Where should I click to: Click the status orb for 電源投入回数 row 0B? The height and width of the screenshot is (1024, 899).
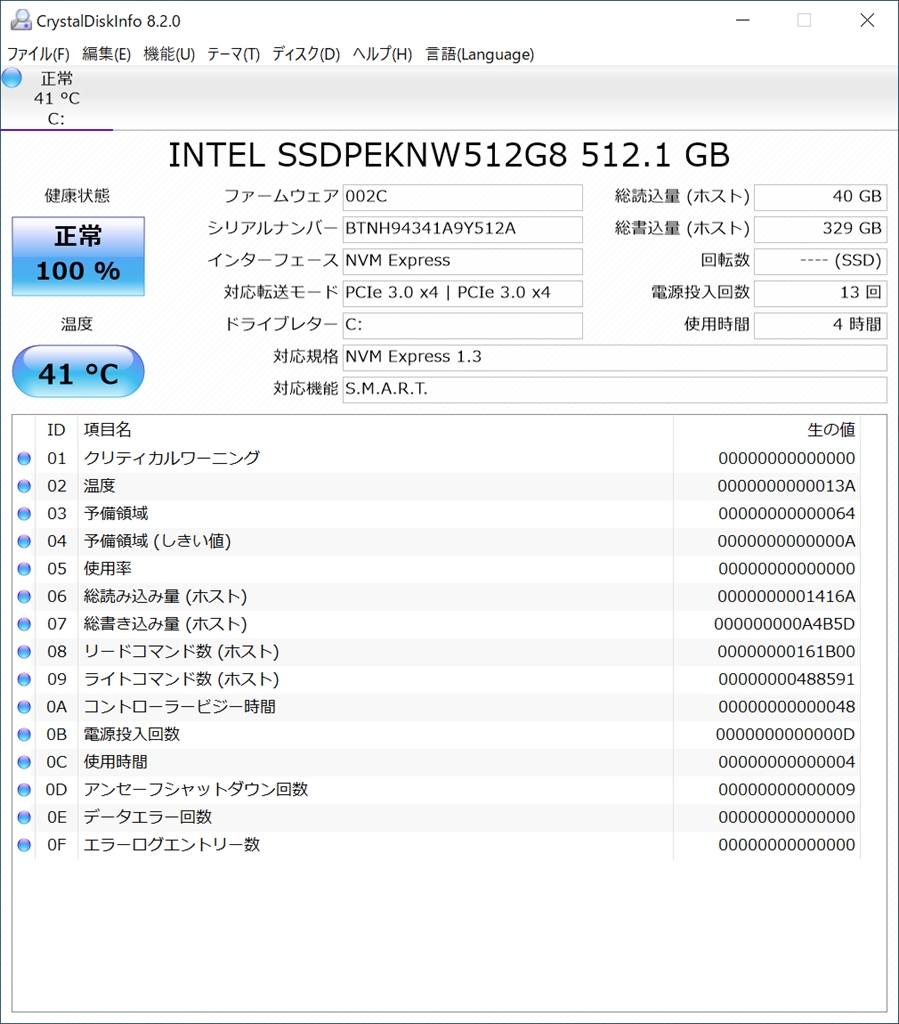click(24, 735)
